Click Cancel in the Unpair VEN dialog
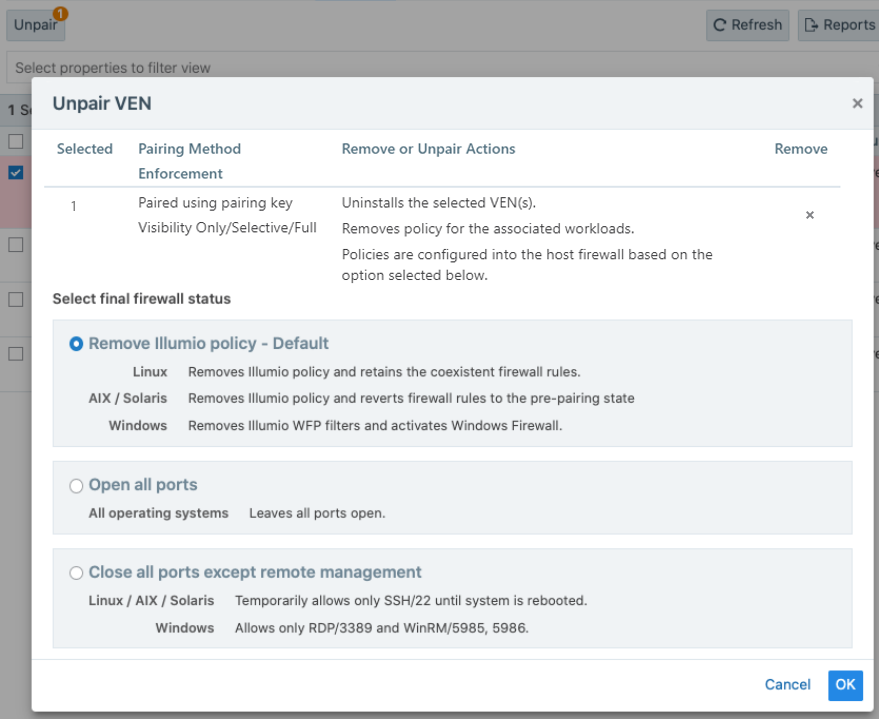The image size is (879, 720). [x=787, y=684]
